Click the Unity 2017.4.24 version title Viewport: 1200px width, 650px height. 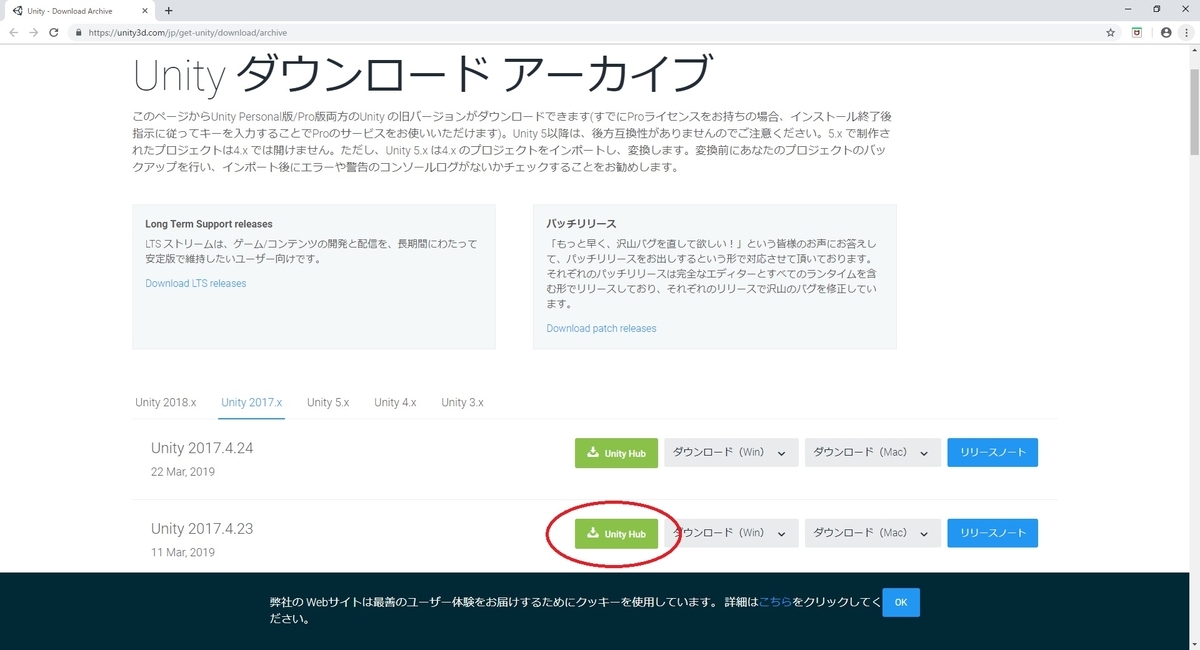202,448
